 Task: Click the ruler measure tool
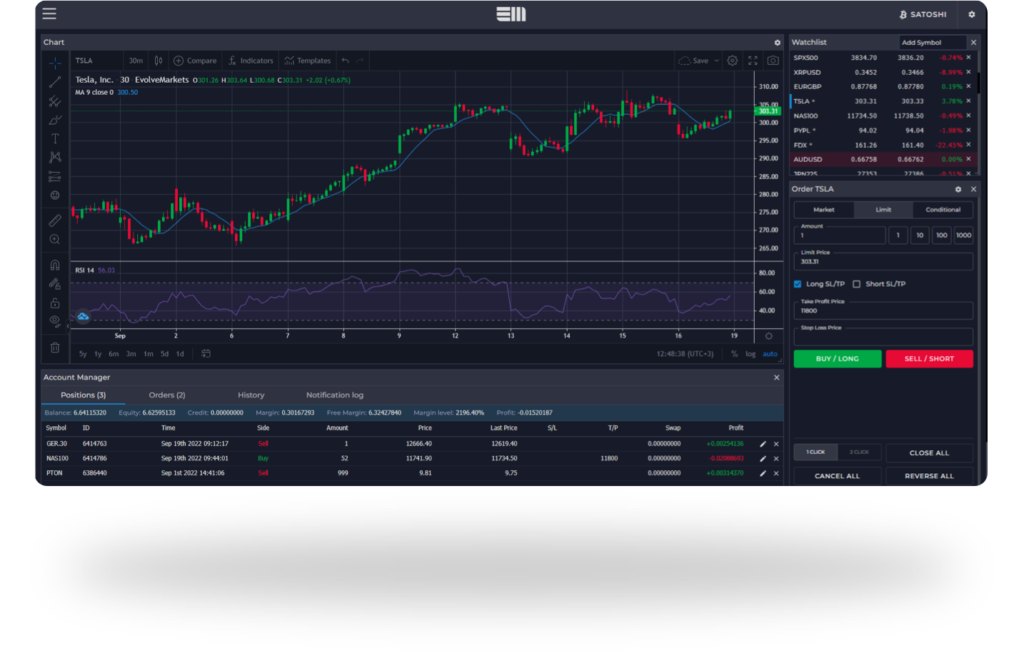click(55, 219)
